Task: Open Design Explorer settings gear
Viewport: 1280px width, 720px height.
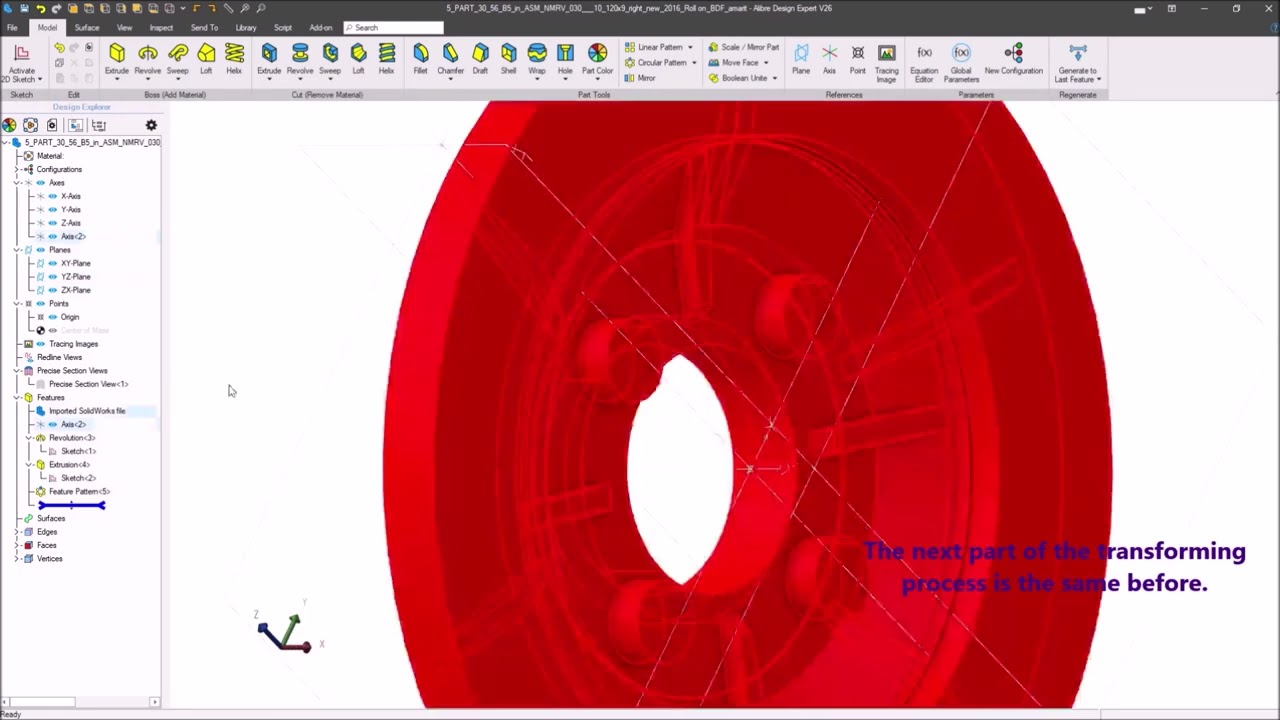Action: [151, 125]
